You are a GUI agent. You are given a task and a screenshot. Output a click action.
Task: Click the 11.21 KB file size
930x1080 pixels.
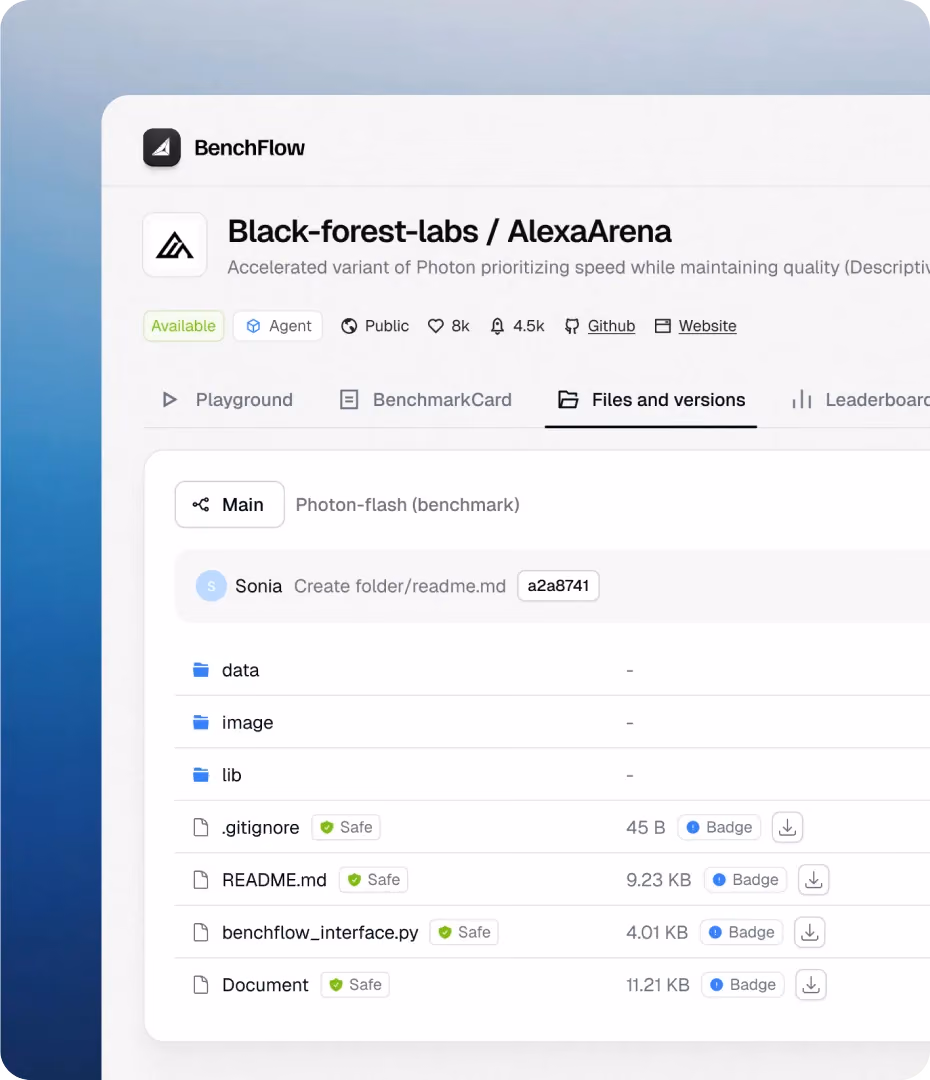pos(658,985)
